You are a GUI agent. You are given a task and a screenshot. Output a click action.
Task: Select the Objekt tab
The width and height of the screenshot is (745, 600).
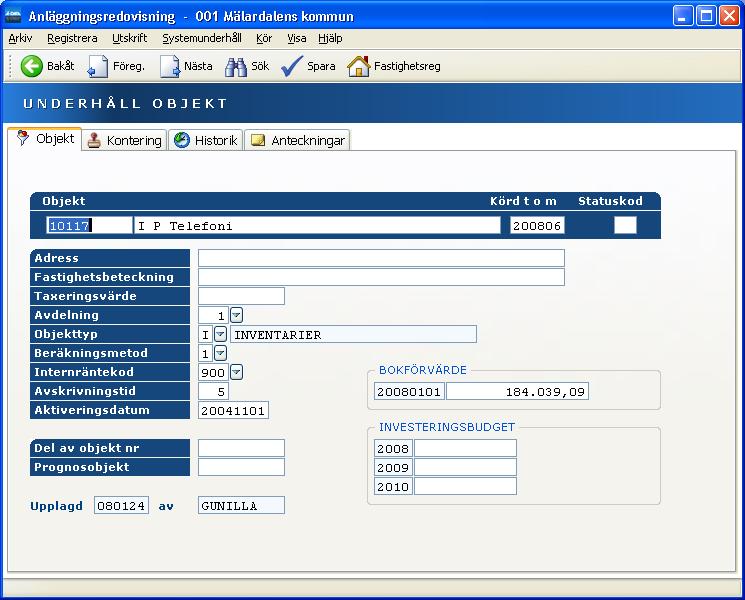[x=45, y=138]
